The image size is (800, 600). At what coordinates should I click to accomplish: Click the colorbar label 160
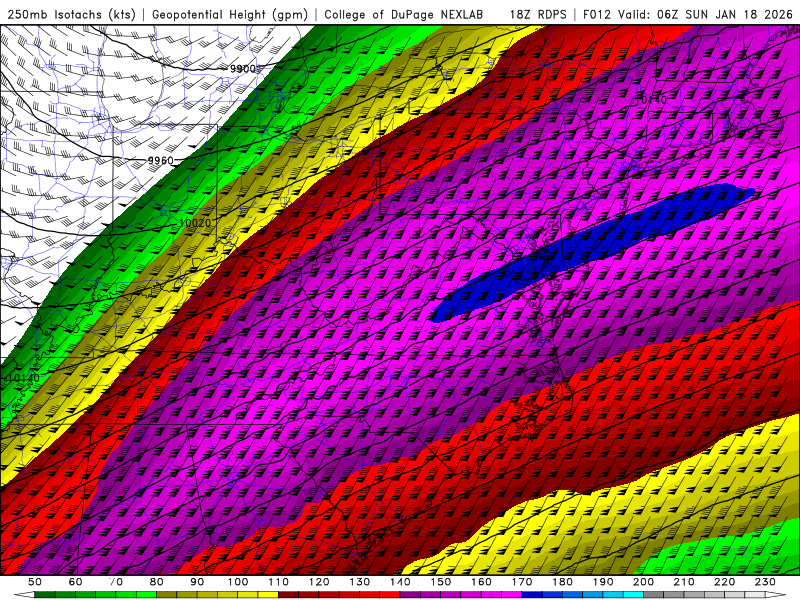tap(481, 582)
